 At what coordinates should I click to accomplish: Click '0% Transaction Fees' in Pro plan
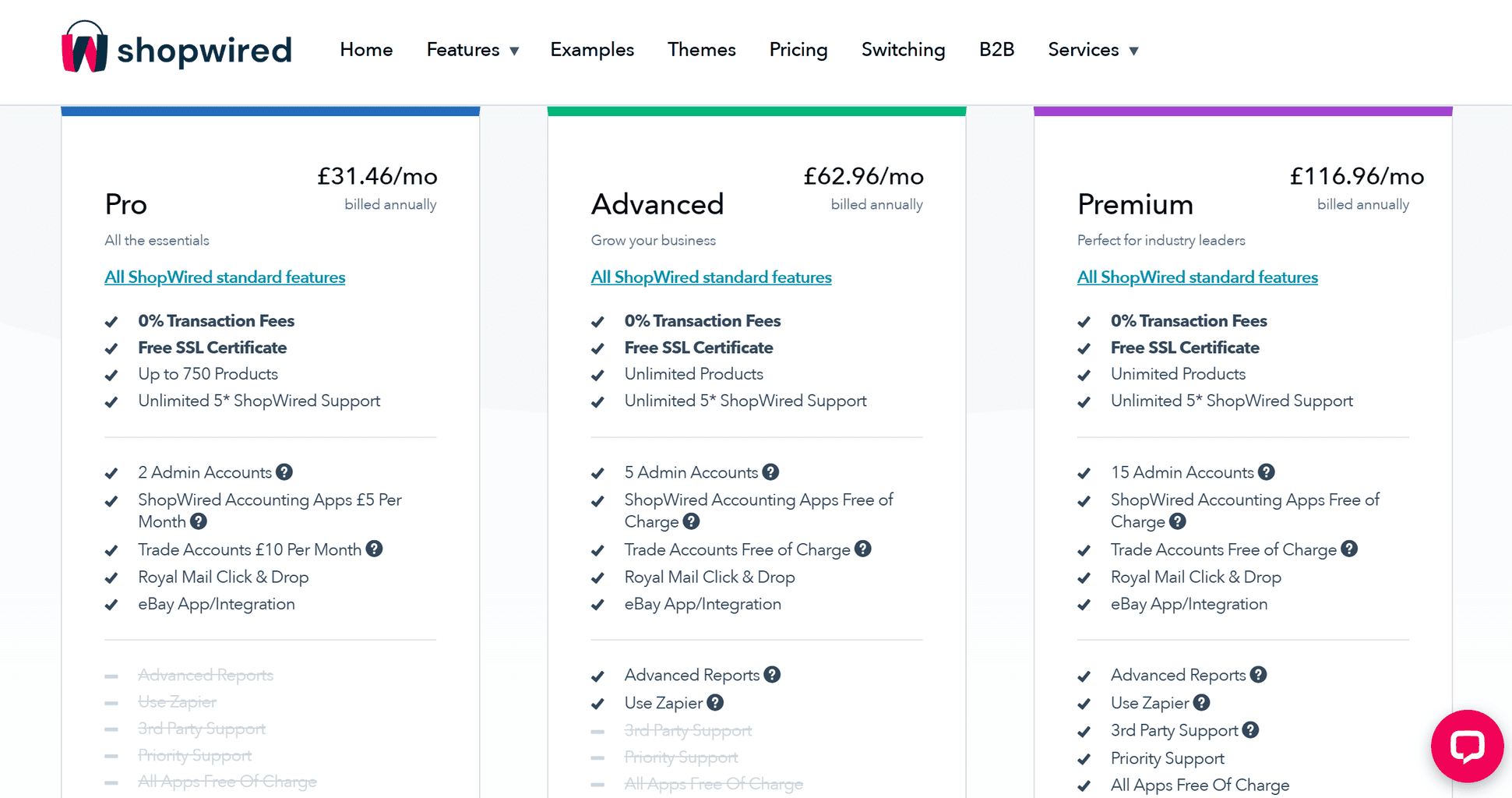pyautogui.click(x=216, y=321)
